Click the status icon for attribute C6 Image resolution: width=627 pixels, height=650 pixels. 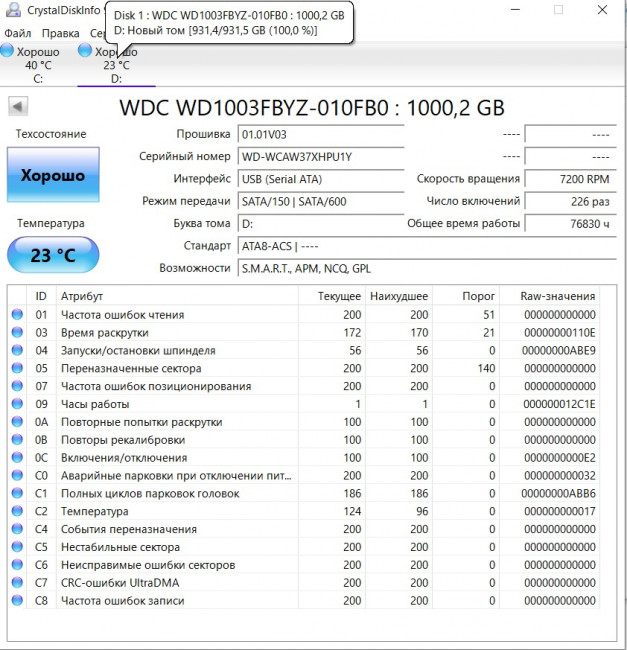(17, 565)
